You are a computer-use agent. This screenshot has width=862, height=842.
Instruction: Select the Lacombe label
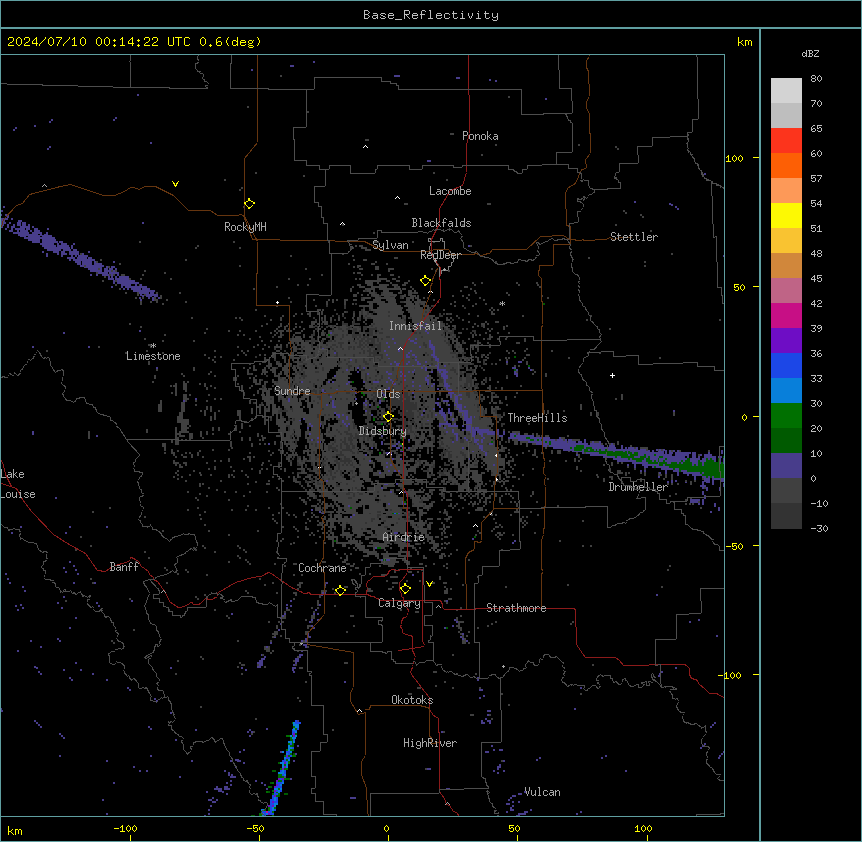pos(450,191)
